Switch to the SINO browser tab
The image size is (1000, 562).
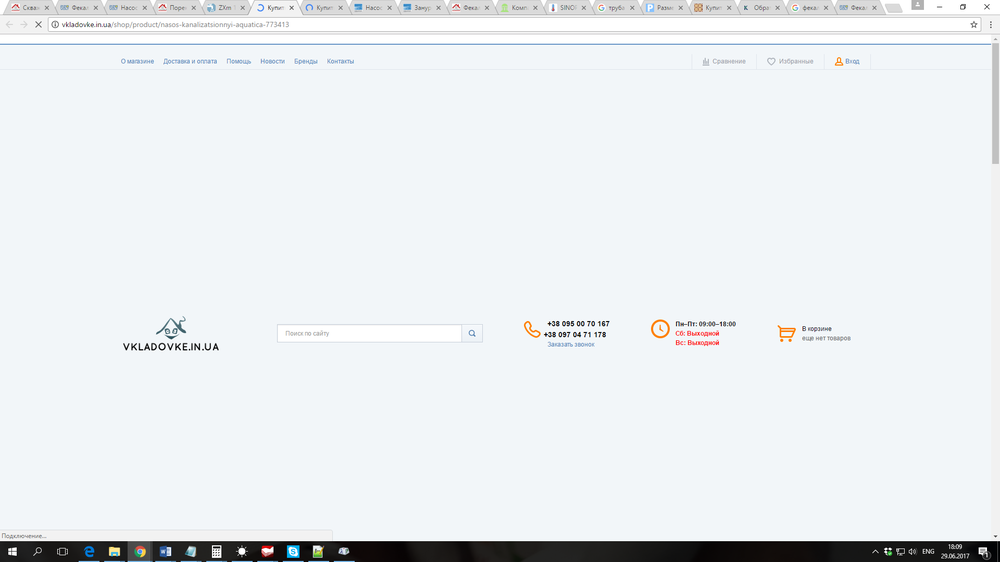[x=566, y=8]
